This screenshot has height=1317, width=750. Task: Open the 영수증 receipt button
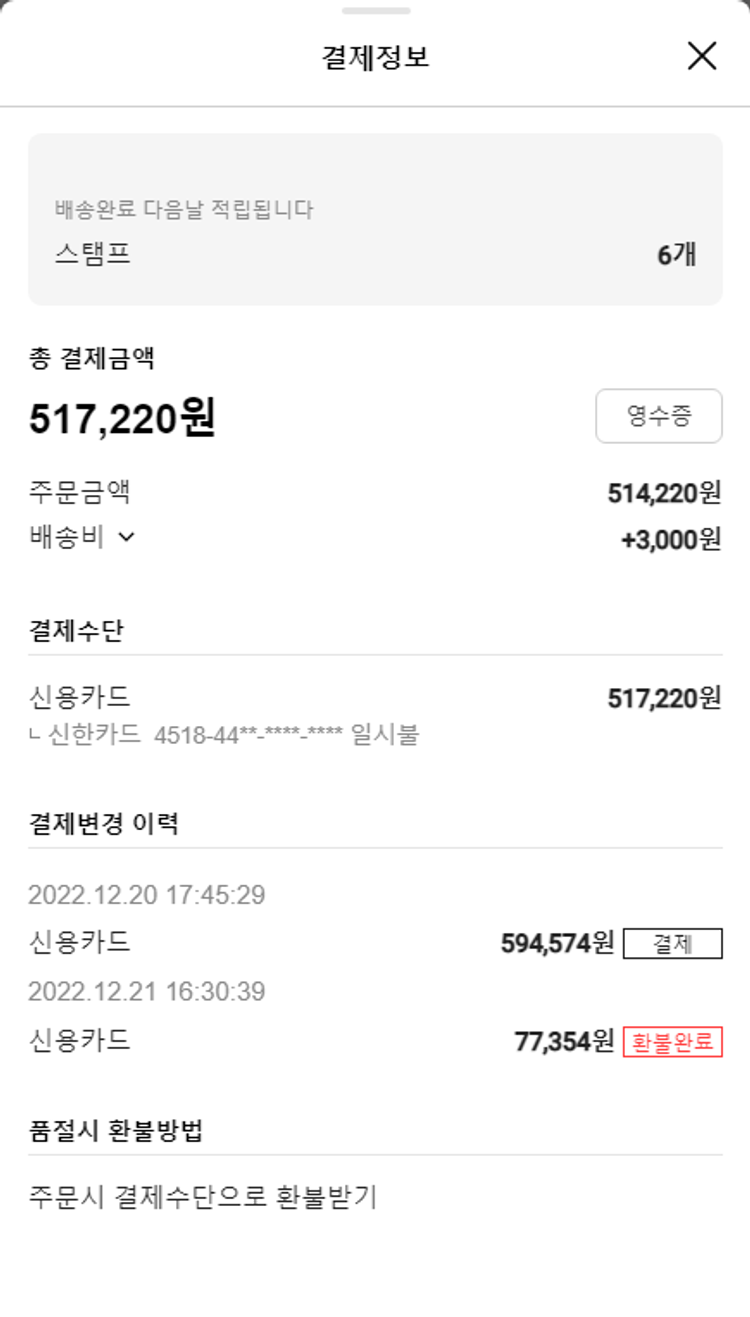(x=658, y=416)
